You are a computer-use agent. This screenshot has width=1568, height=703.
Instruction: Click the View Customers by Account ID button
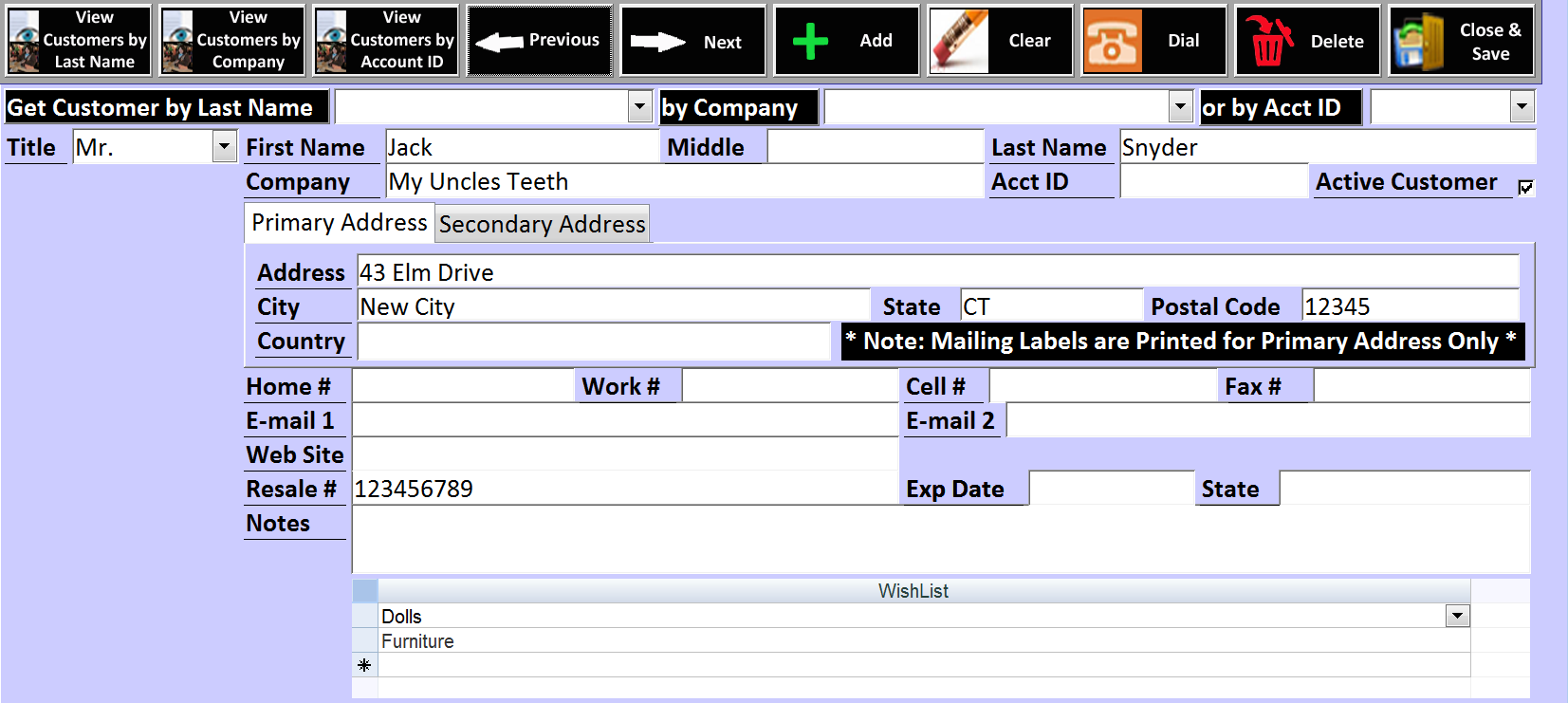click(x=386, y=41)
